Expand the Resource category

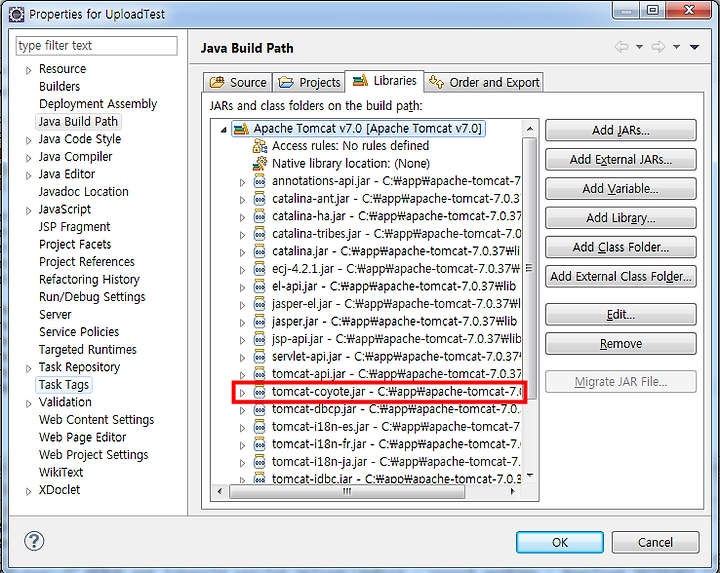coord(28,70)
